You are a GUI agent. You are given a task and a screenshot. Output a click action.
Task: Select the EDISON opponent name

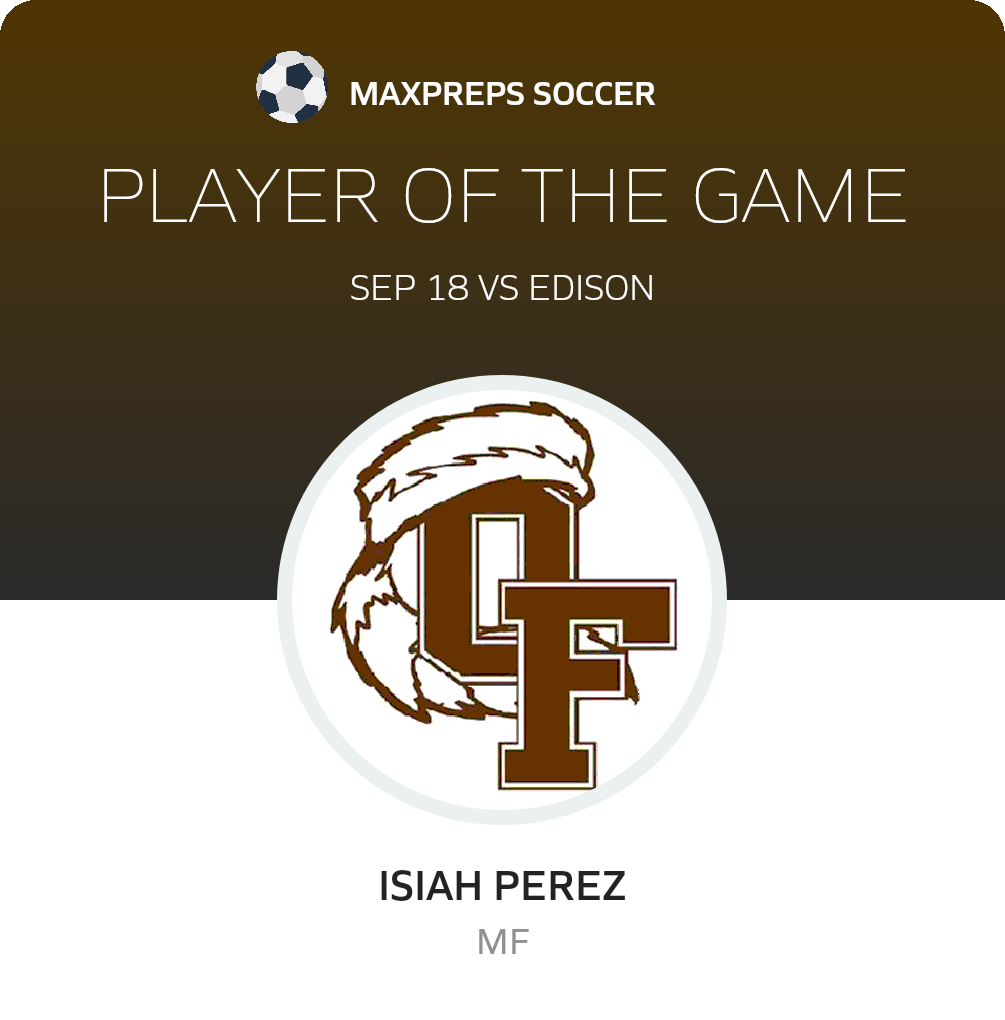(x=591, y=288)
